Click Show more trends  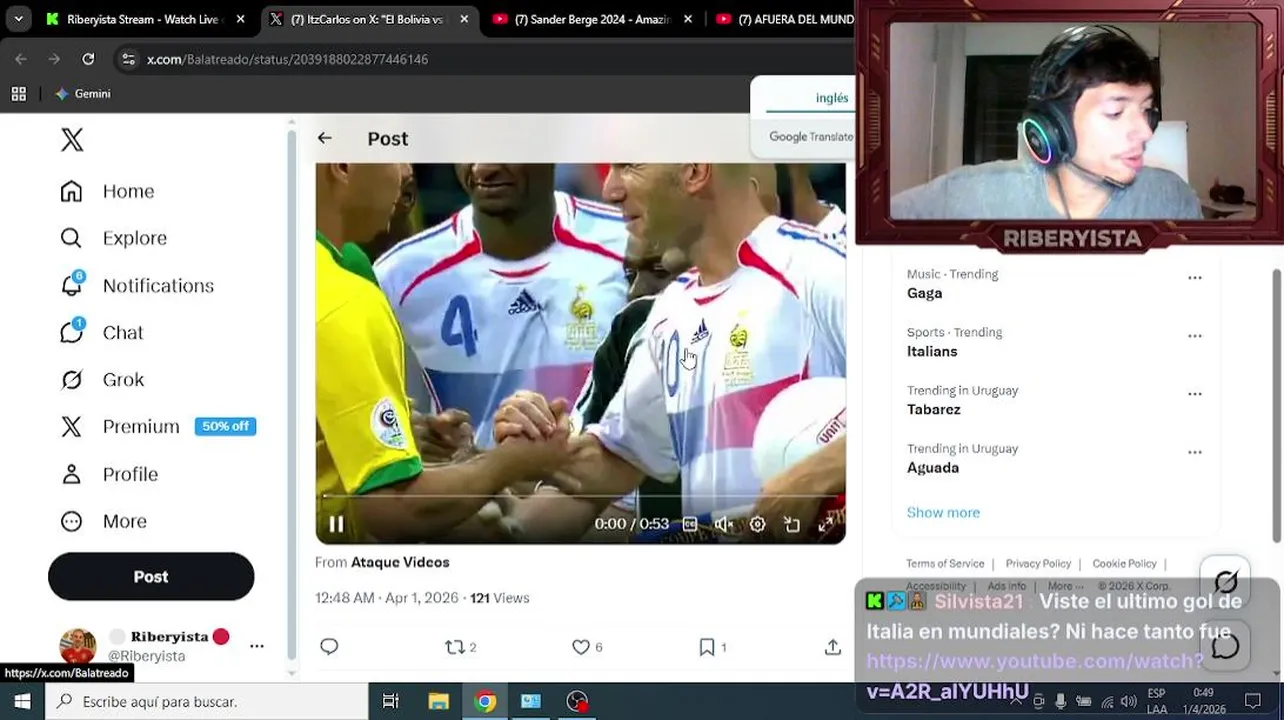point(943,512)
